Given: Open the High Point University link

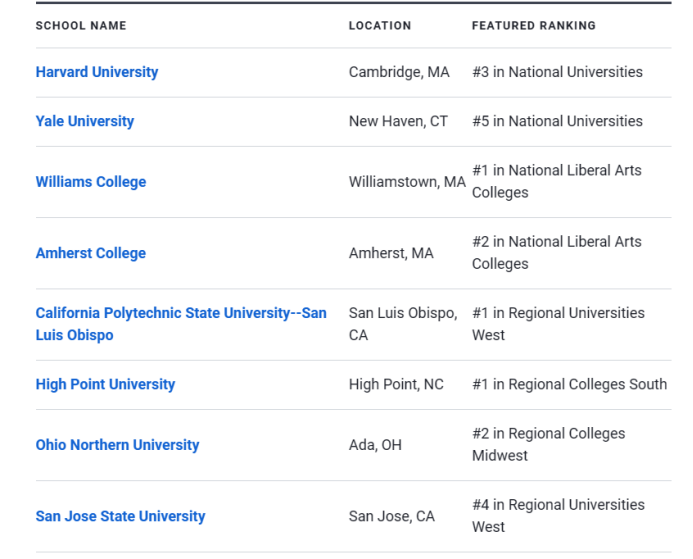Looking at the screenshot, I should pos(105,384).
